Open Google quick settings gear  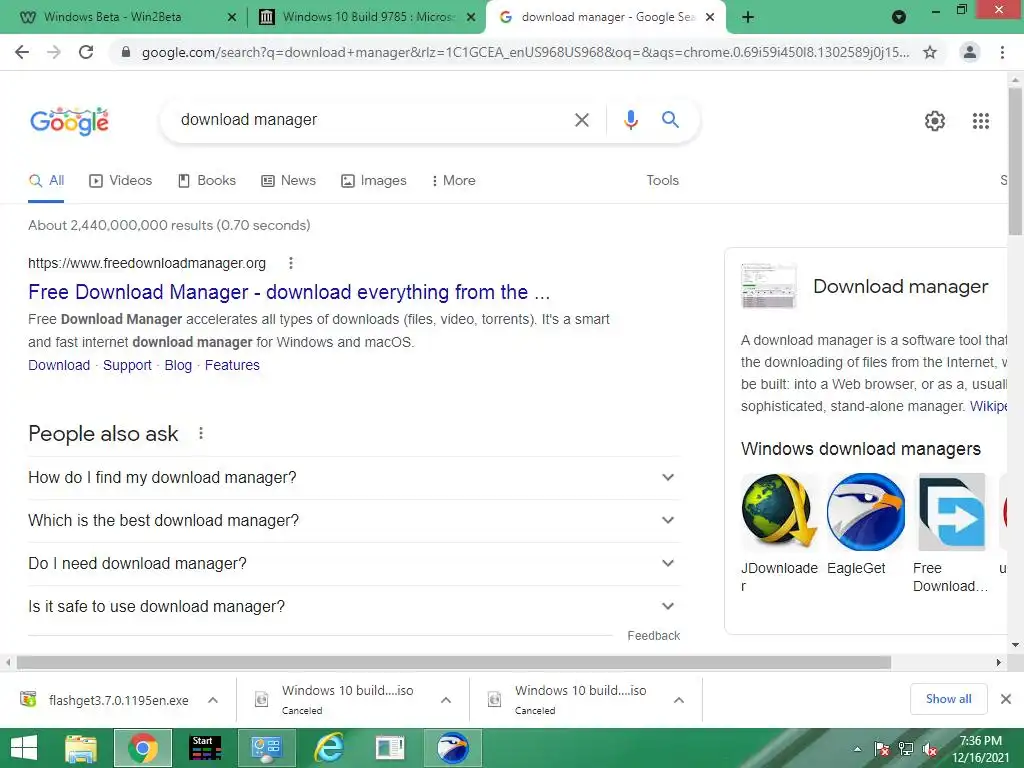[935, 121]
